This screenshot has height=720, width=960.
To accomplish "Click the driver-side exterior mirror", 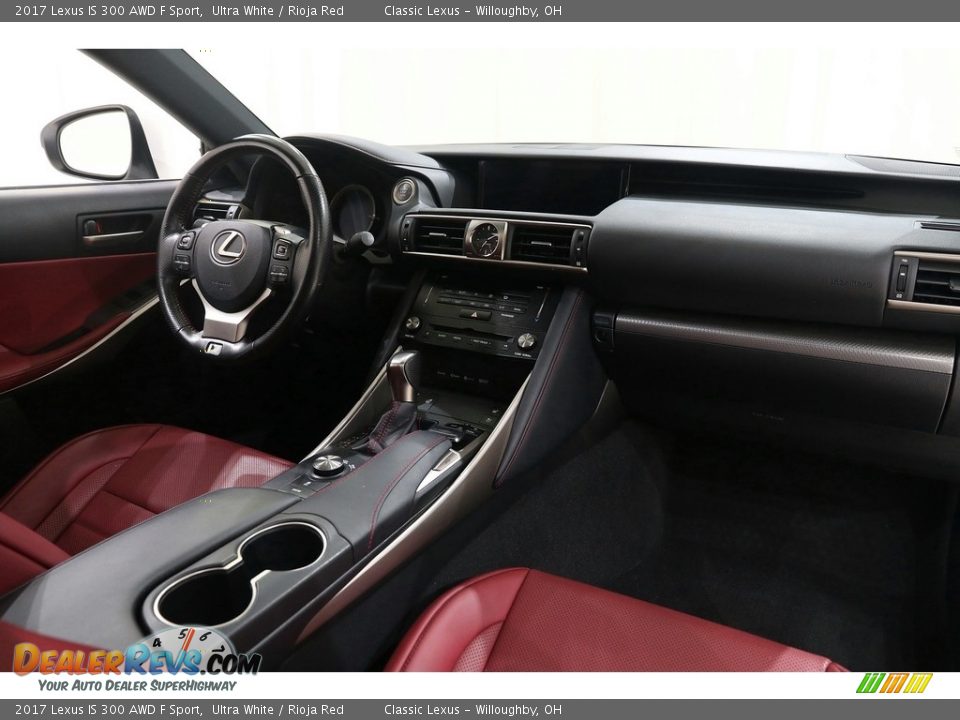I will [95, 143].
